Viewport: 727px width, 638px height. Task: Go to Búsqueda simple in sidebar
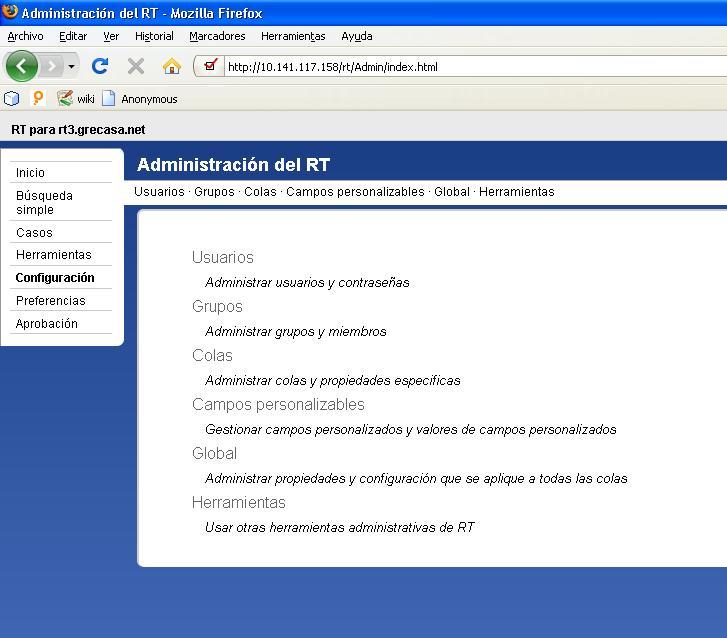click(x=44, y=202)
